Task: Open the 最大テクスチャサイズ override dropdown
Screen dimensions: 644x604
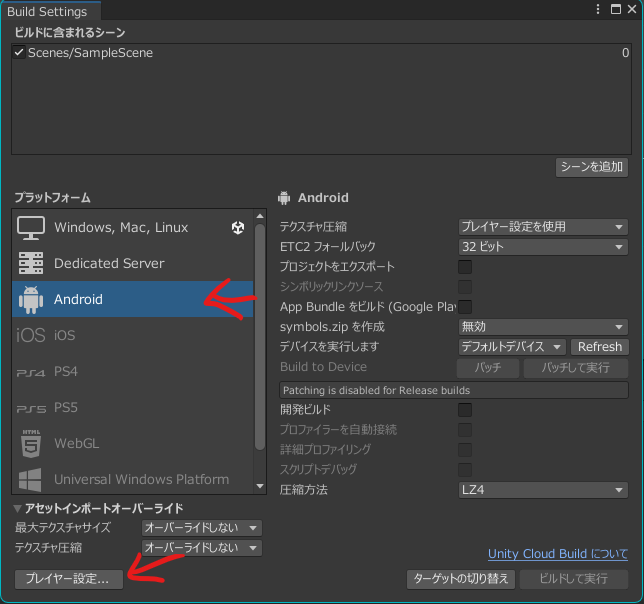Action: [x=202, y=528]
